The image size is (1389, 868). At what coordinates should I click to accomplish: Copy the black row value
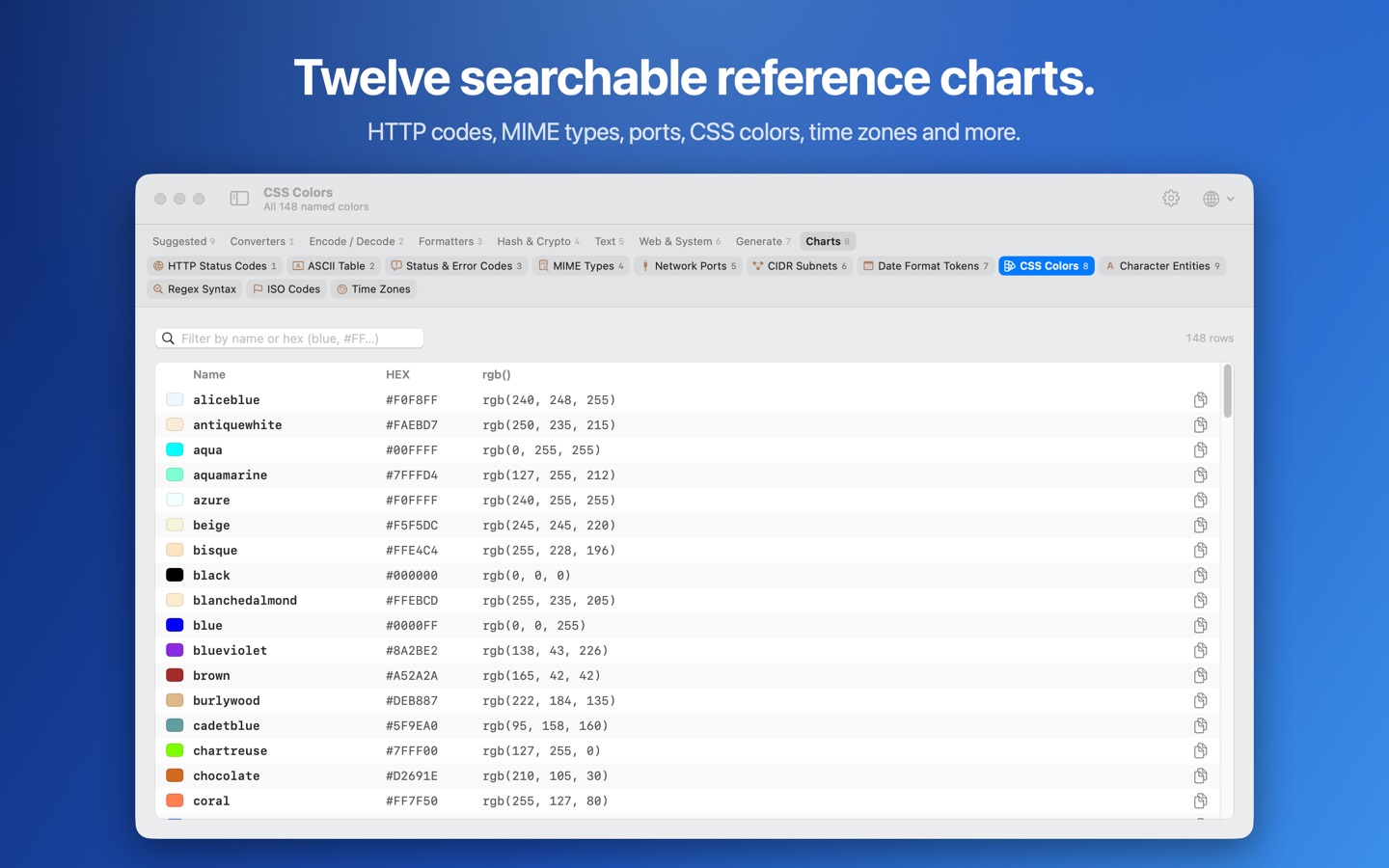[x=1200, y=576]
